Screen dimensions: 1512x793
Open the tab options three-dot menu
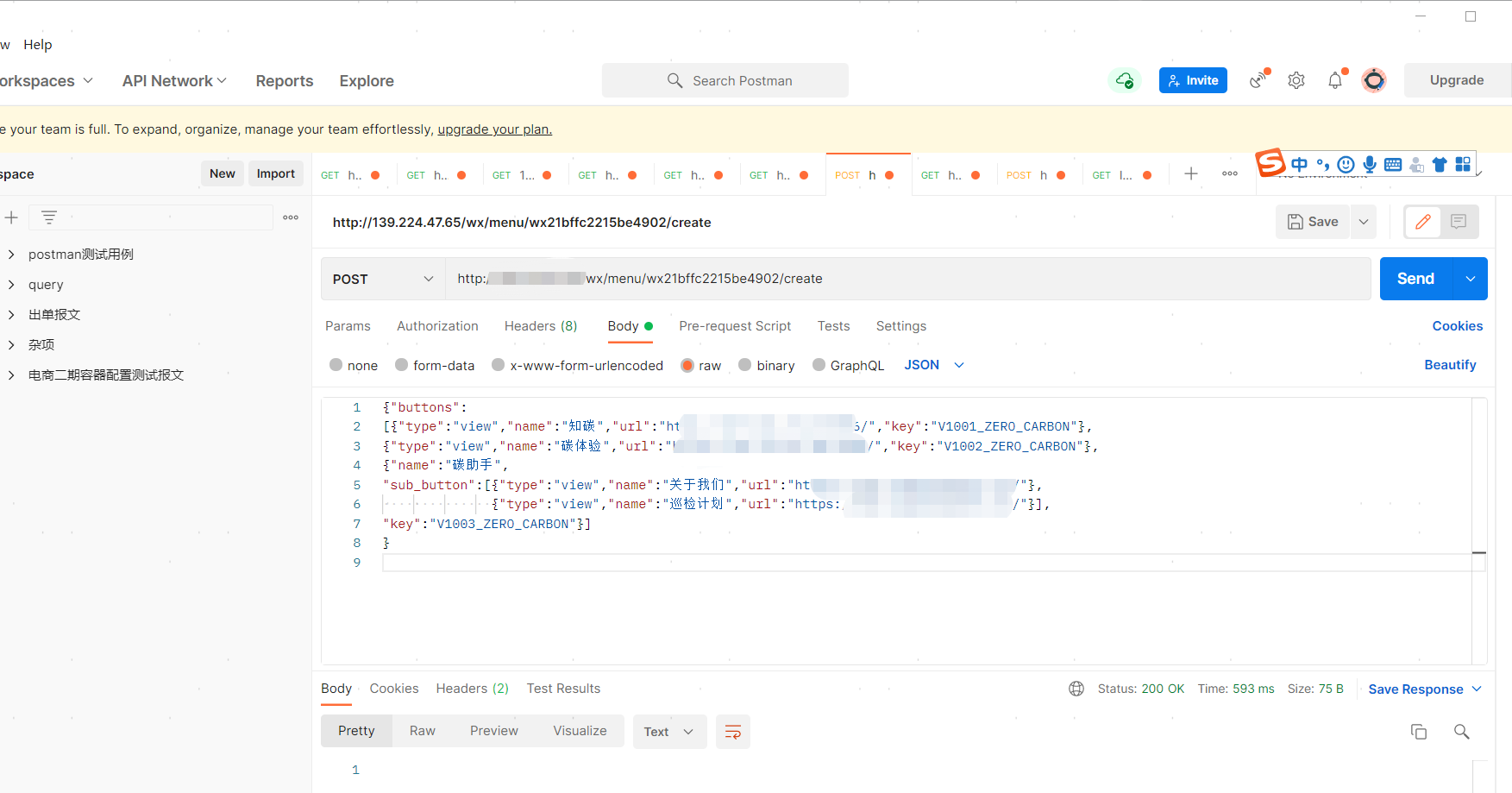click(x=1230, y=173)
